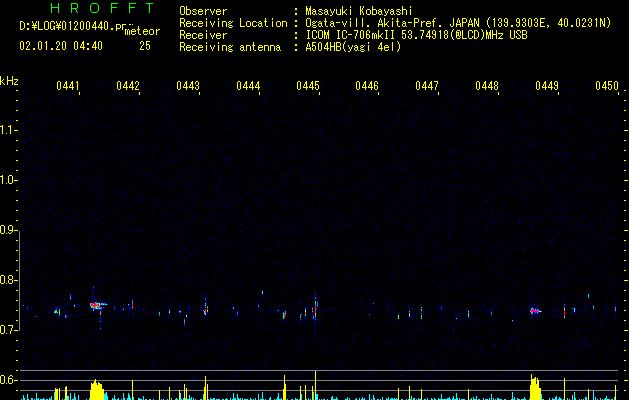Screen dimensions: 629x400
Task: Click the 1.0 kHz axis label
Action: tap(8, 180)
